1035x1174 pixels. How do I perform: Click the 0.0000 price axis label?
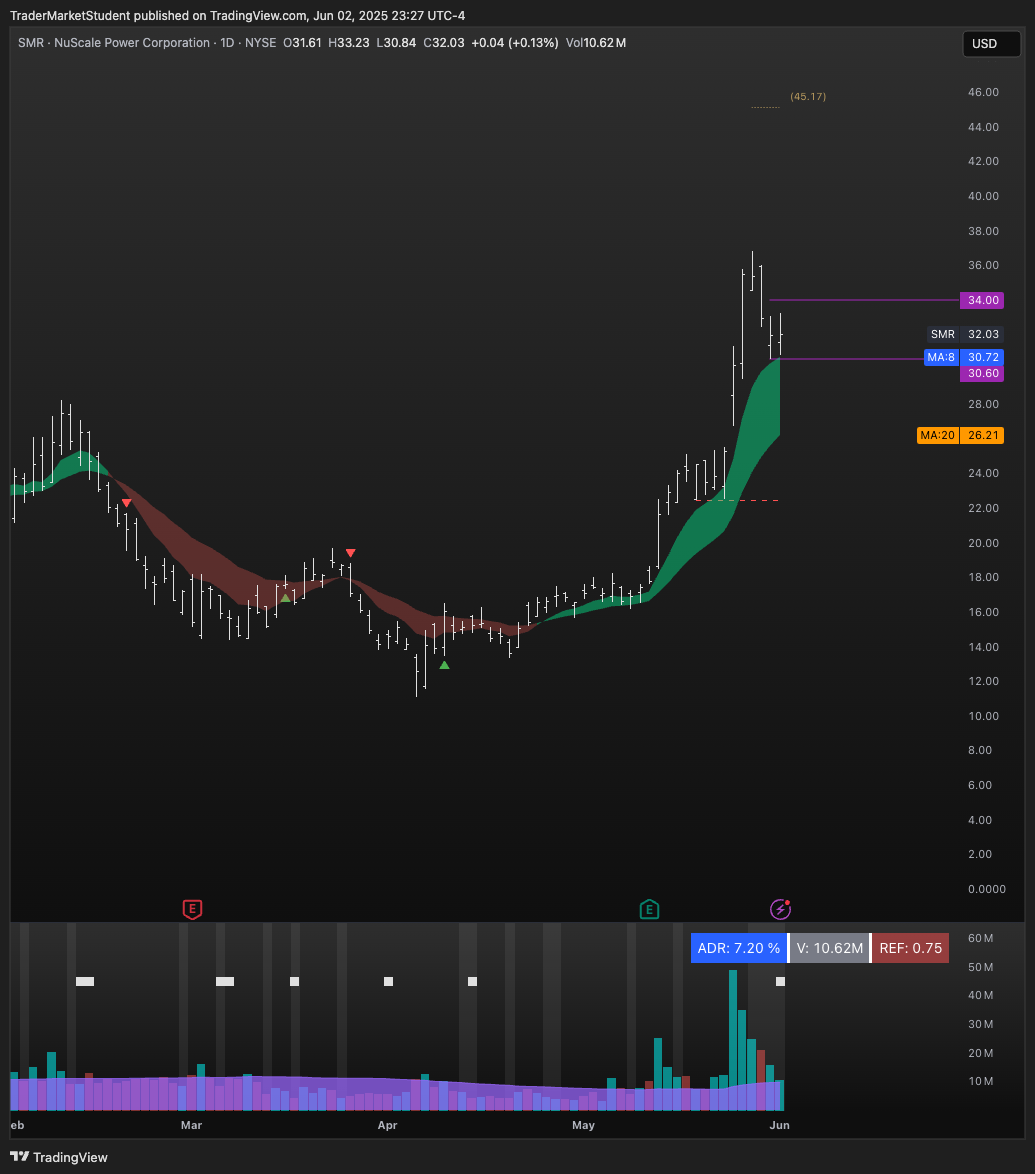(x=986, y=889)
